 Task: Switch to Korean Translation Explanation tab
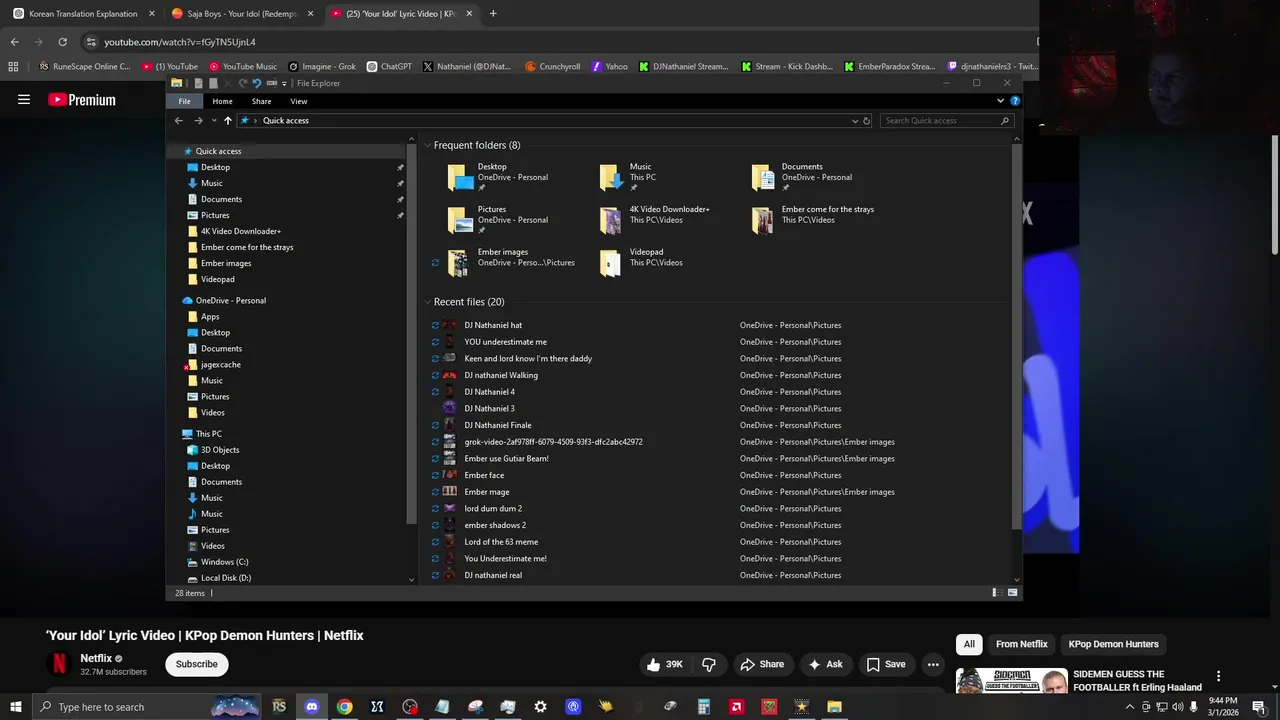82,14
